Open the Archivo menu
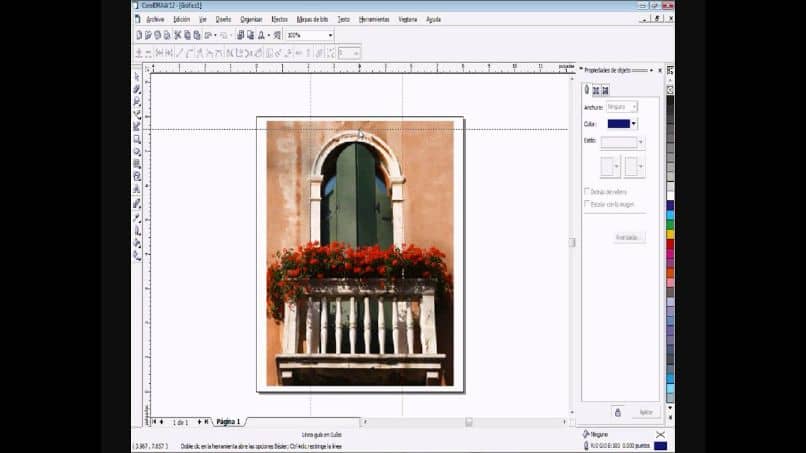 155,19
